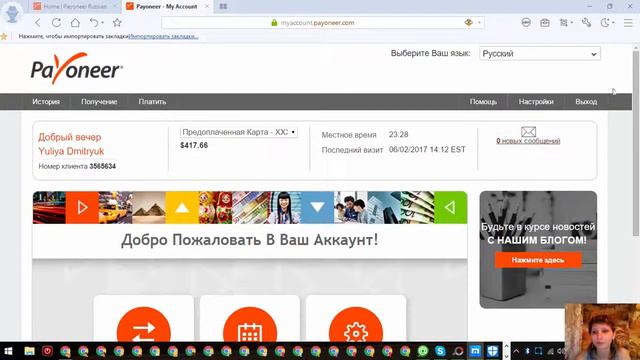This screenshot has height=360, width=640.
Task: Open the Получение menu
Action: pyautogui.click(x=99, y=102)
